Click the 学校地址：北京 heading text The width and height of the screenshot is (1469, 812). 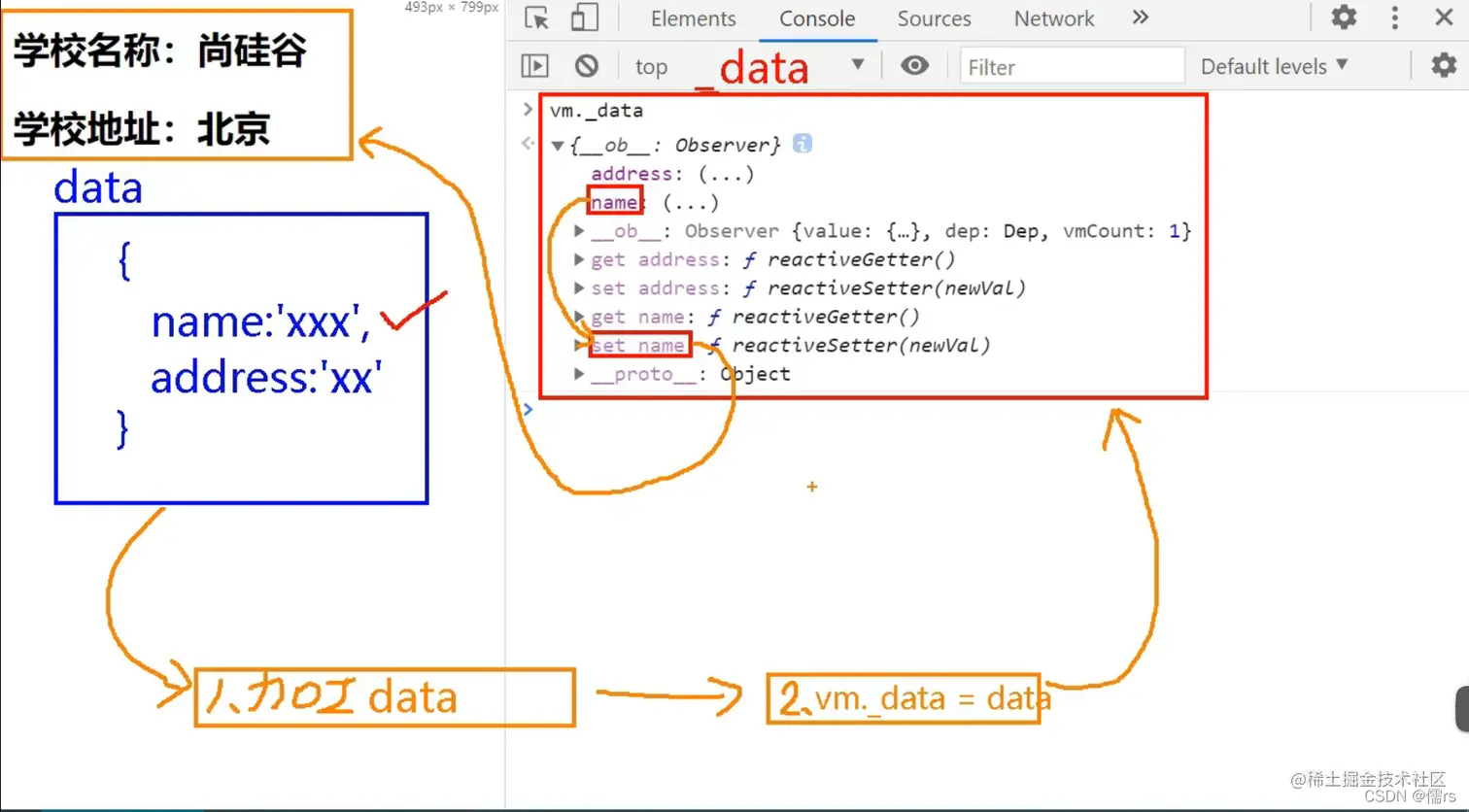[x=141, y=127]
